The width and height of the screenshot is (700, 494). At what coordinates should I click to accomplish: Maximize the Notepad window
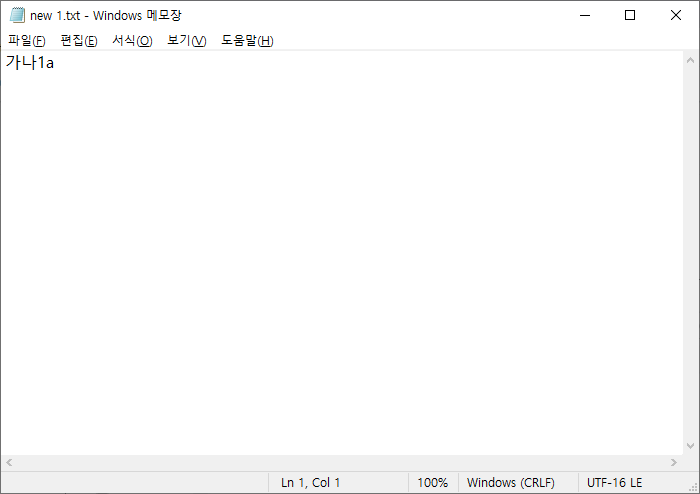(x=630, y=15)
